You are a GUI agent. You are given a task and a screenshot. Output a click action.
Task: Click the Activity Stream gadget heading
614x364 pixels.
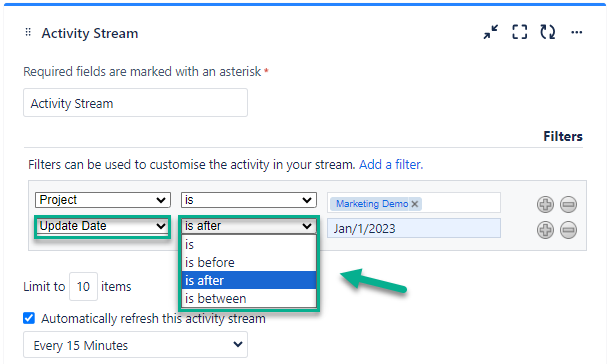tap(90, 33)
